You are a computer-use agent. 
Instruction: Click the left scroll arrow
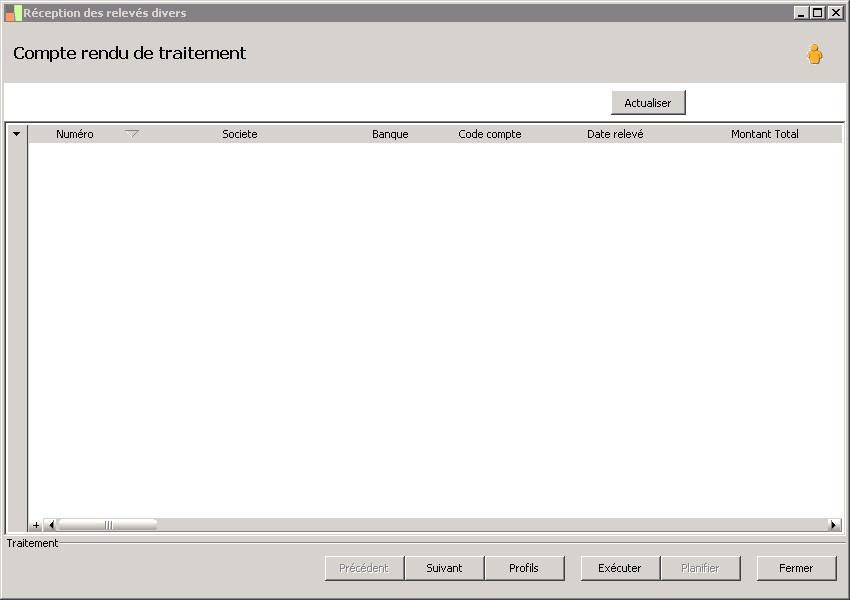click(x=51, y=525)
